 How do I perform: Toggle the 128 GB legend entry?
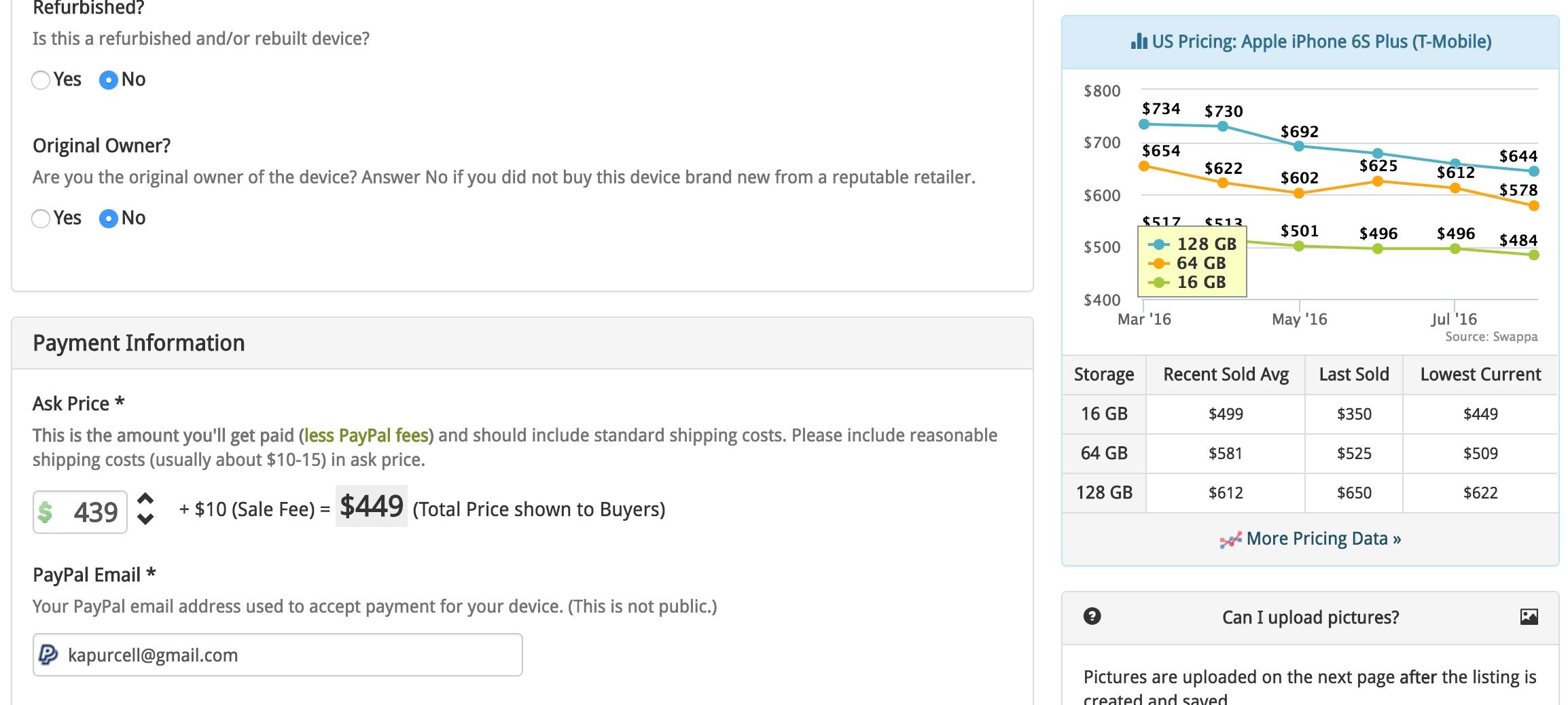1192,244
